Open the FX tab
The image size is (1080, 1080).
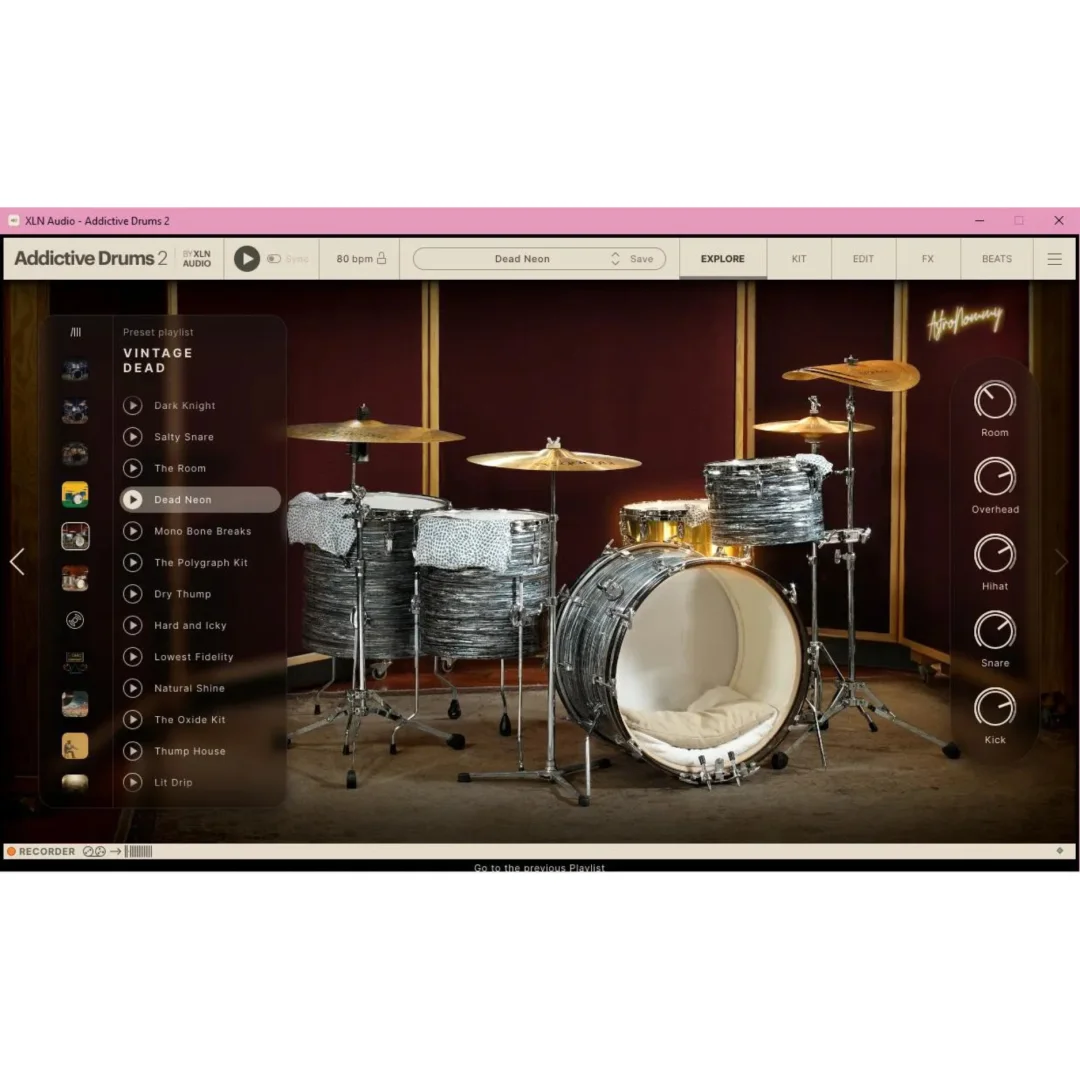(x=928, y=259)
